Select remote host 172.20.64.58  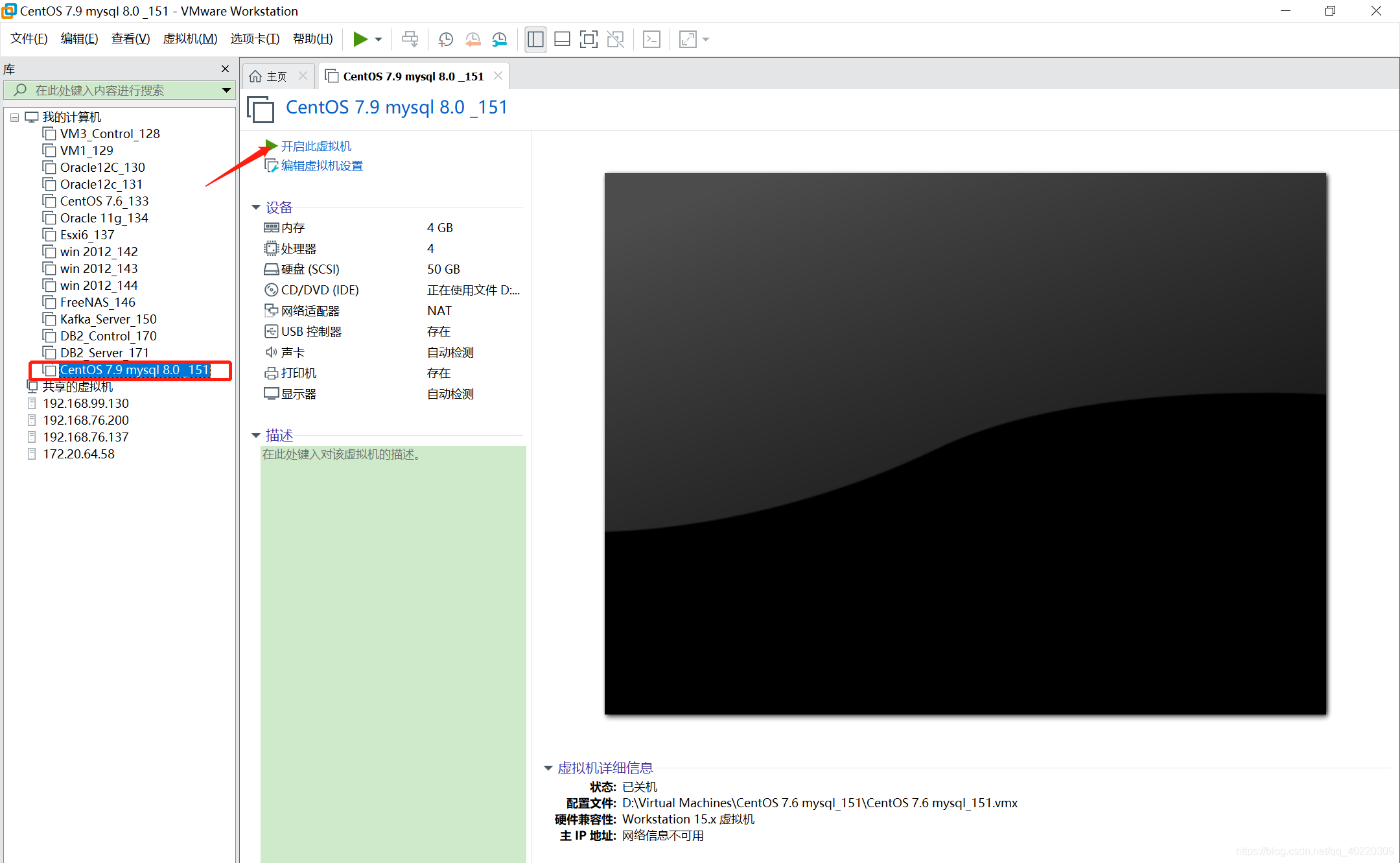(x=78, y=454)
